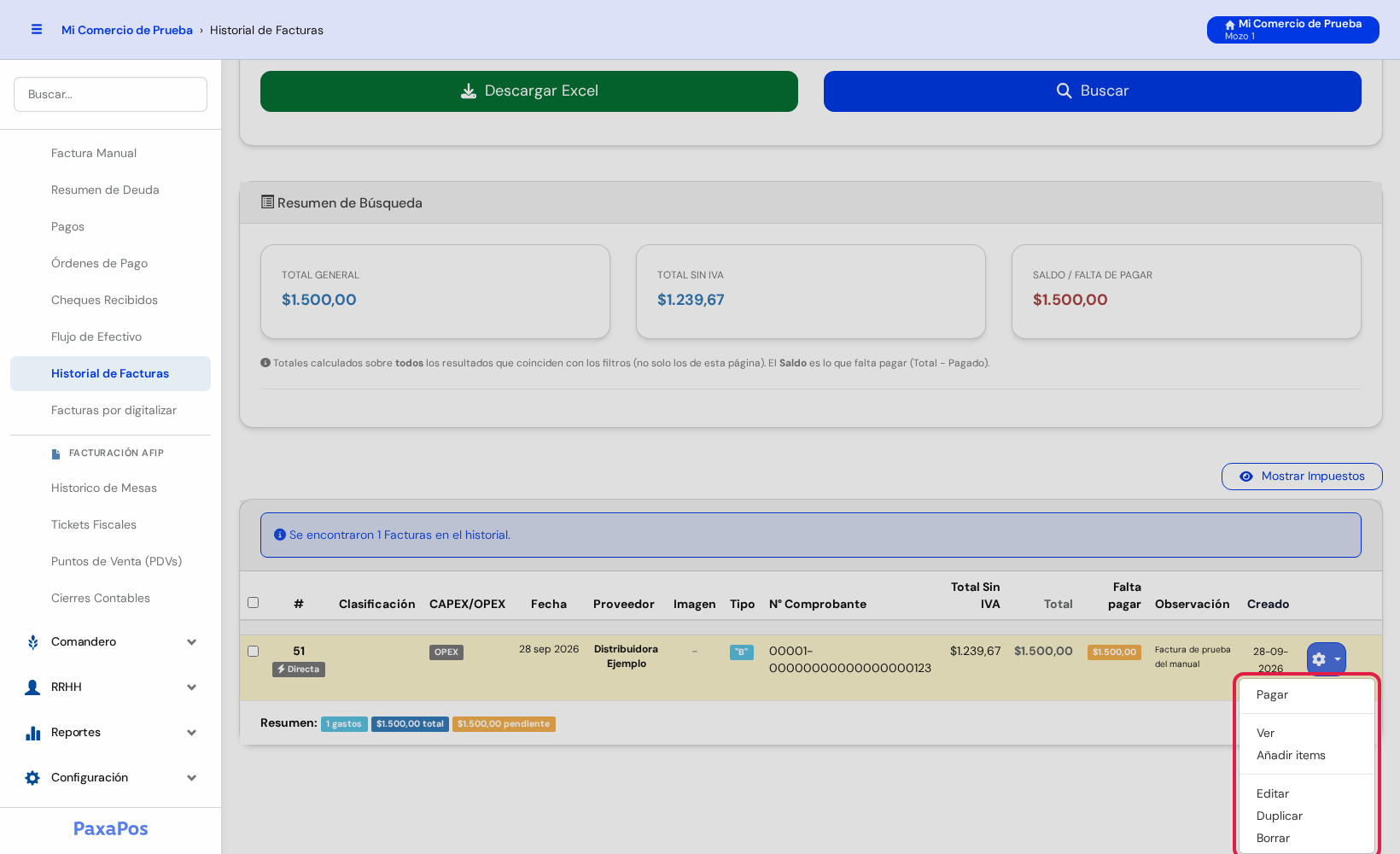This screenshot has width=1400, height=854.
Task: Click the download icon on Descargar Excel
Action: click(469, 91)
